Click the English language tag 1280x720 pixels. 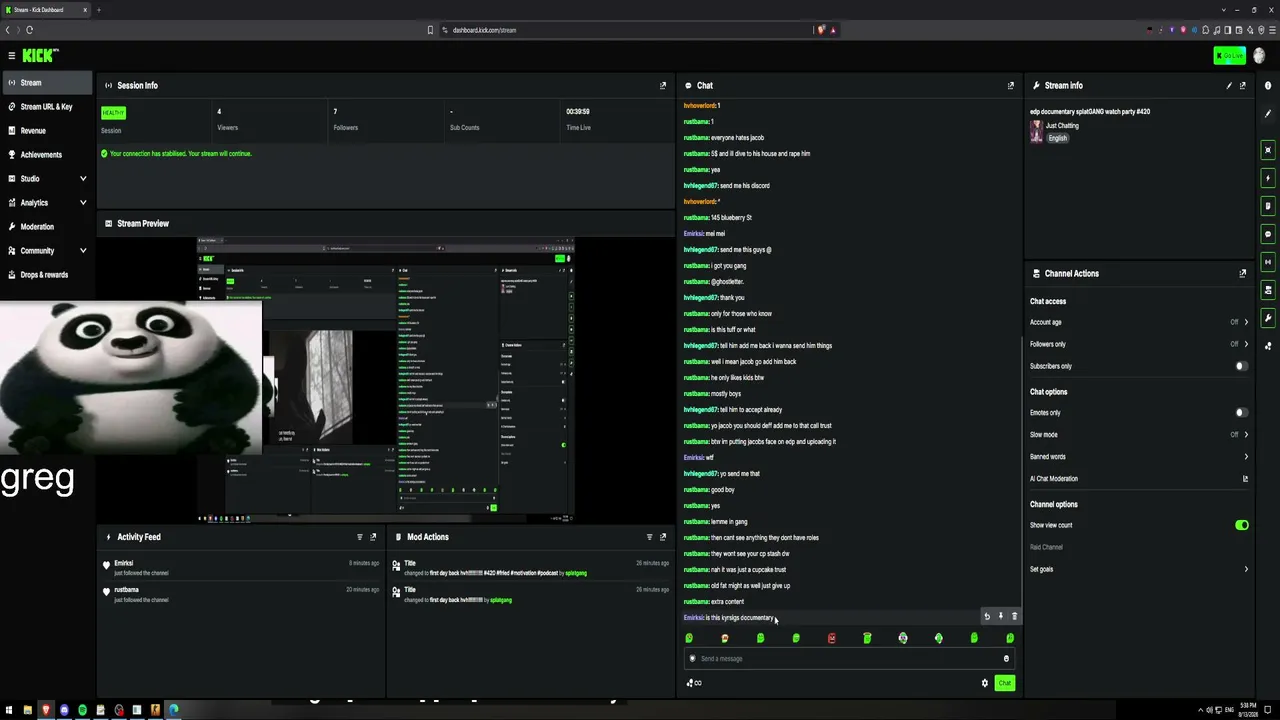tap(1057, 138)
